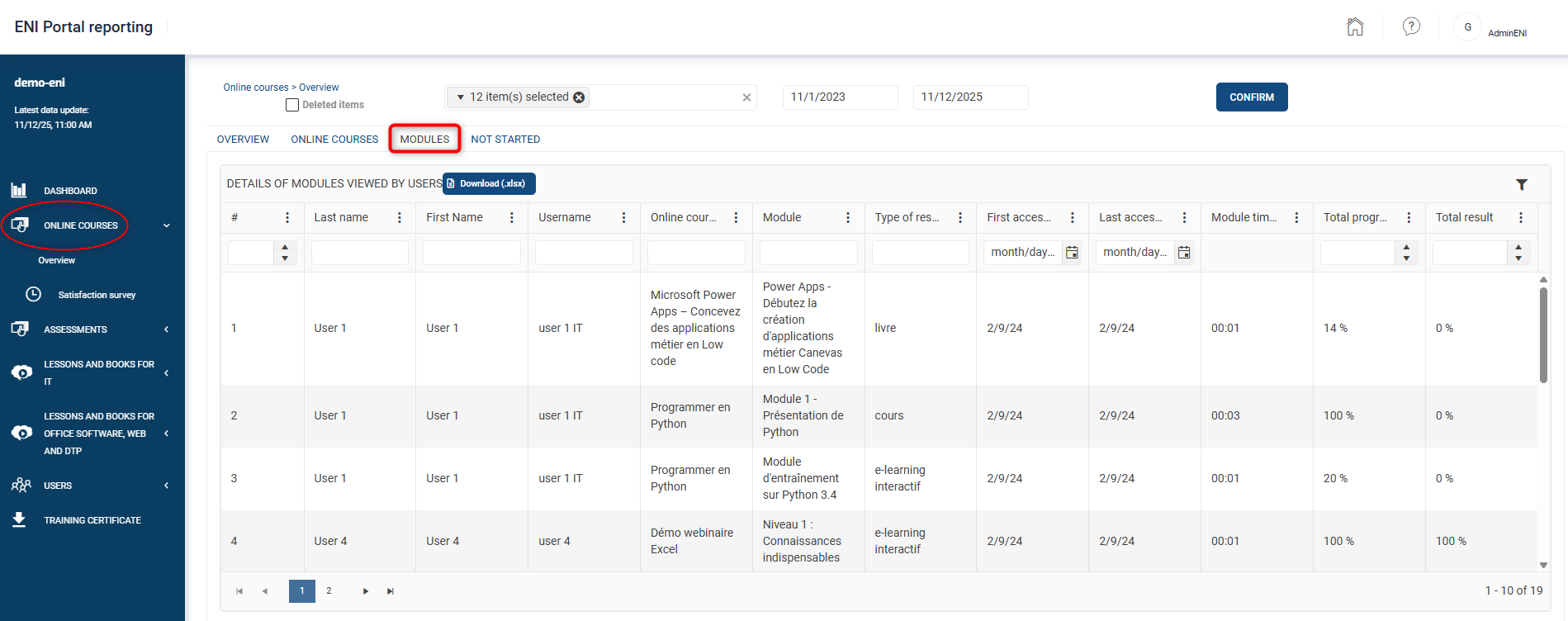The image size is (1568, 621).
Task: Go to the first page of results
Action: [x=239, y=591]
